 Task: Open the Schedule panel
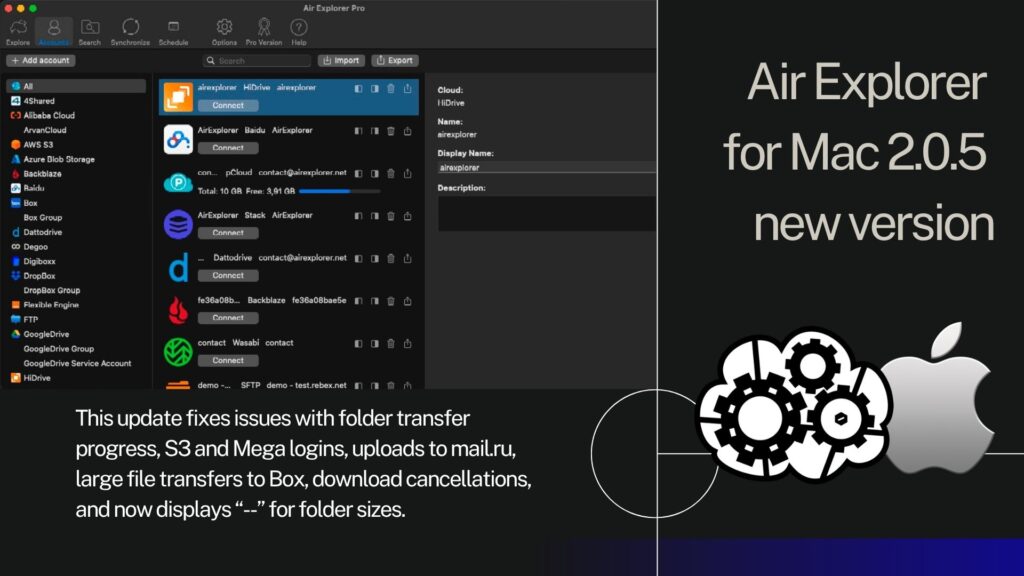173,30
